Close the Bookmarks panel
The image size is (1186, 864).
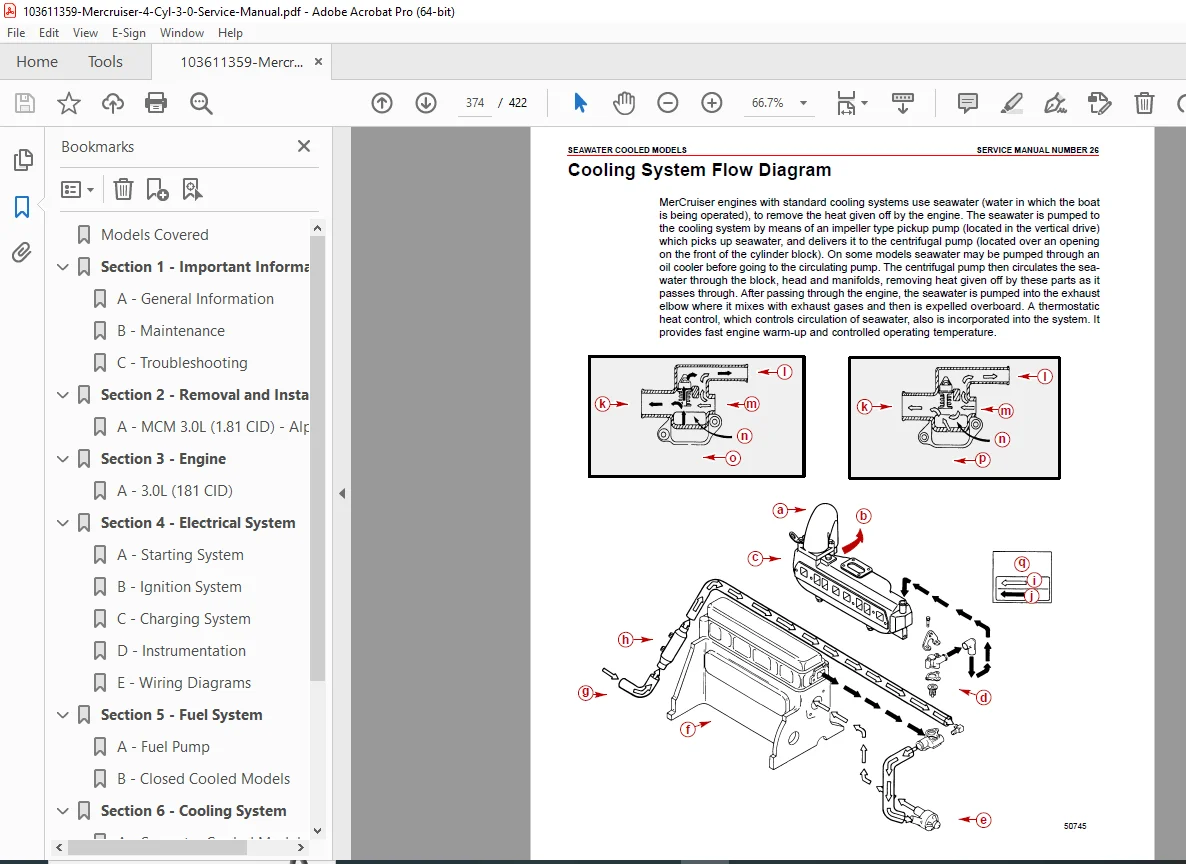304,146
